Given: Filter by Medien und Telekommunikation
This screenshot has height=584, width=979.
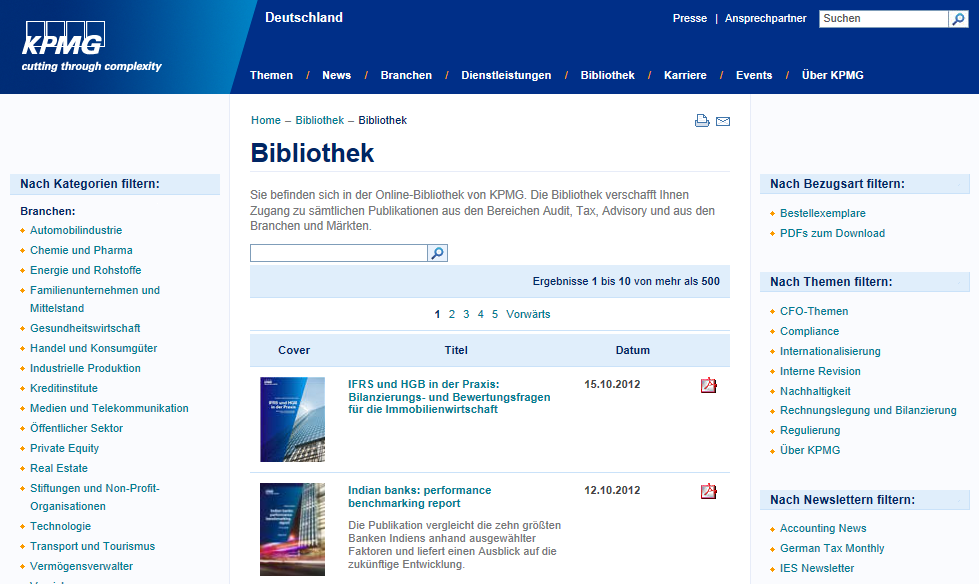Looking at the screenshot, I should (x=109, y=408).
